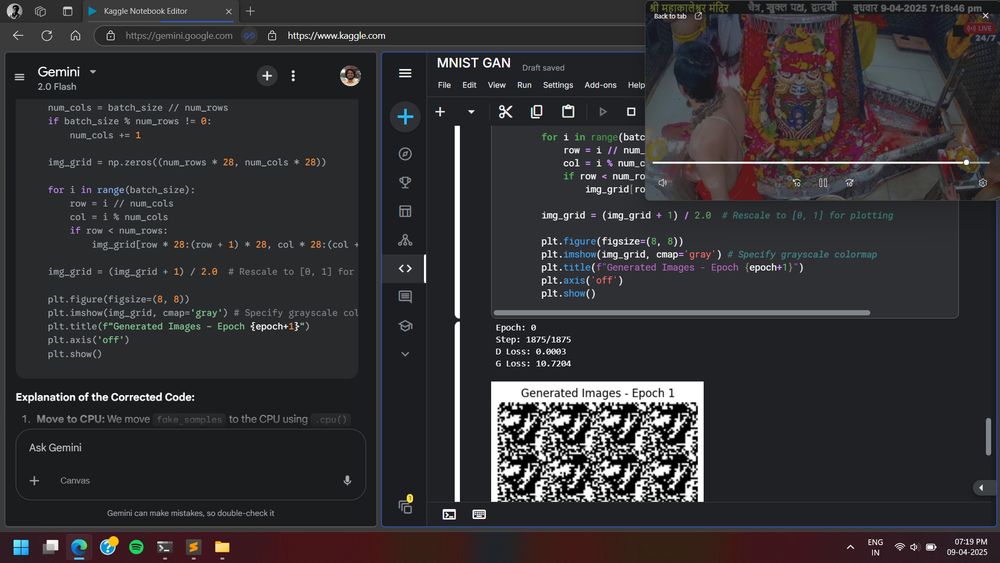Refresh the browser page
Screen dimensions: 1000x563
(x=47, y=36)
